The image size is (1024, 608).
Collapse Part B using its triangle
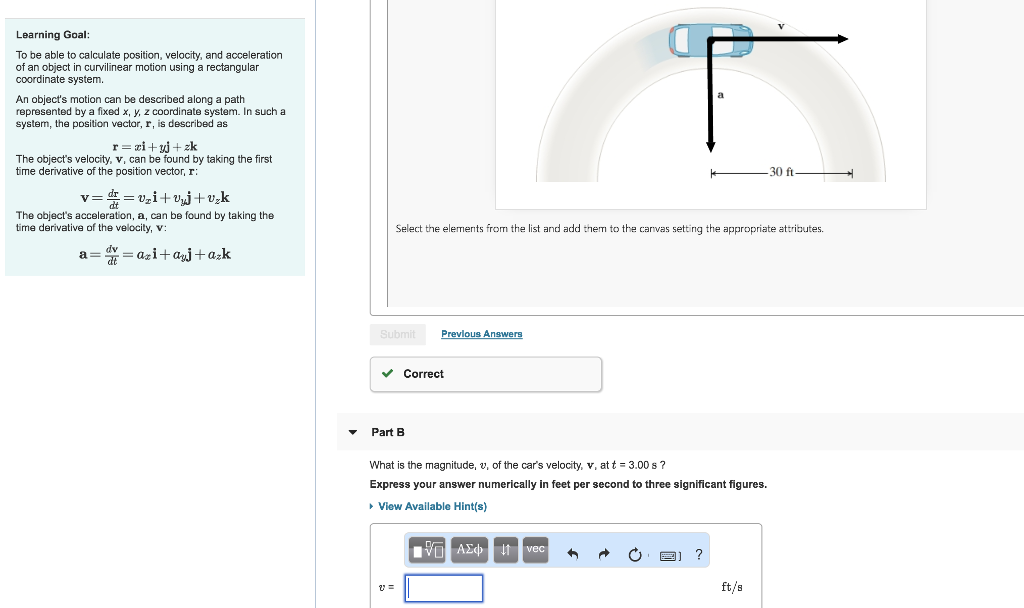[352, 432]
